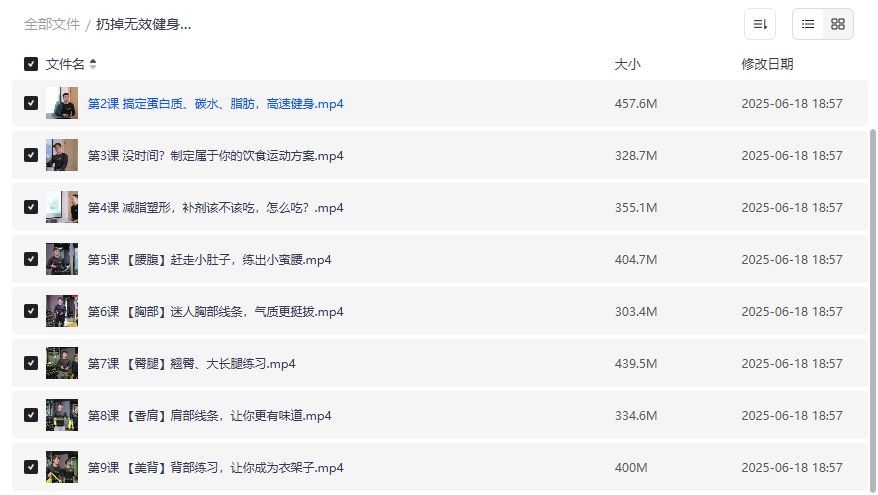Click the 第6课 video thumbnail
Image resolution: width=878 pixels, height=495 pixels.
point(62,311)
